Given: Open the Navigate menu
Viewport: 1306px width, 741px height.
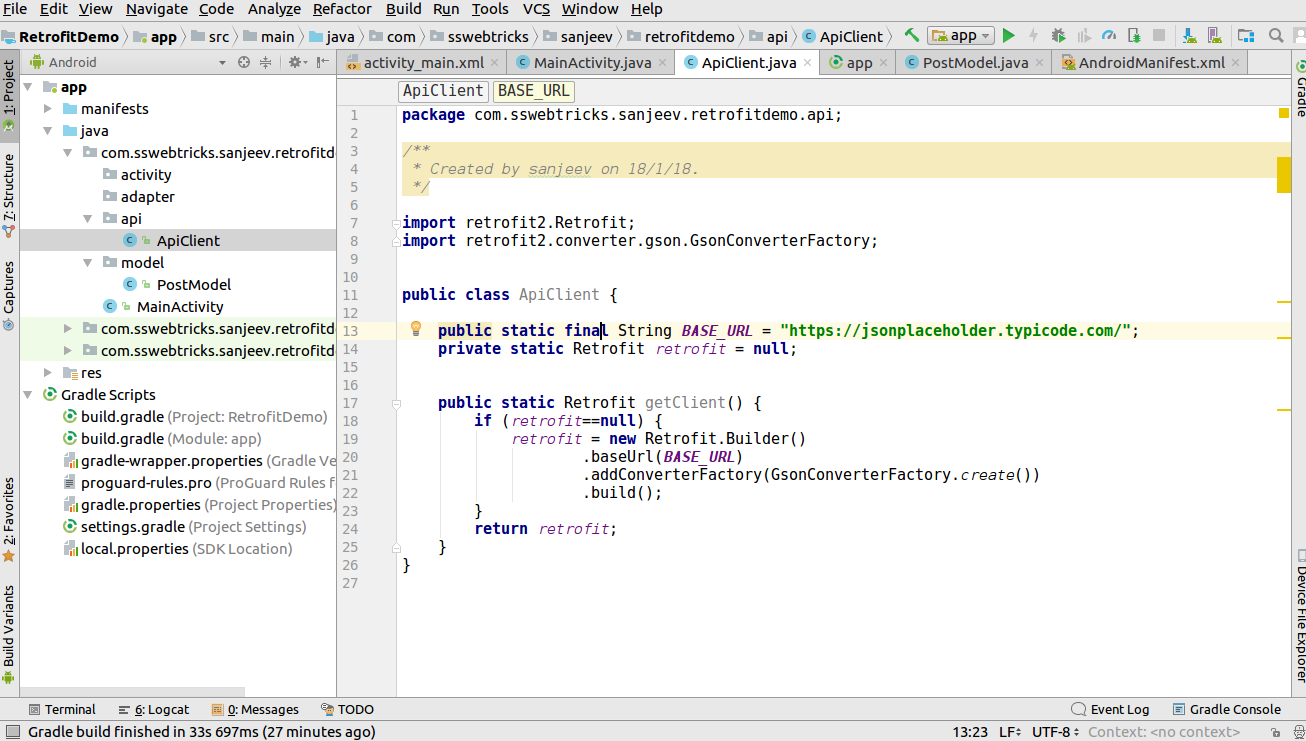Looking at the screenshot, I should 157,9.
